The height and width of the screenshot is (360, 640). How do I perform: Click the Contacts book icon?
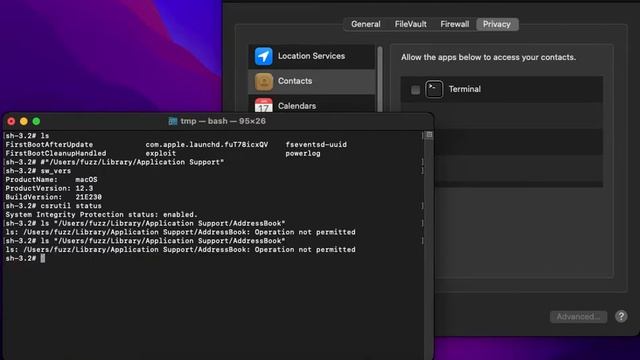point(264,81)
